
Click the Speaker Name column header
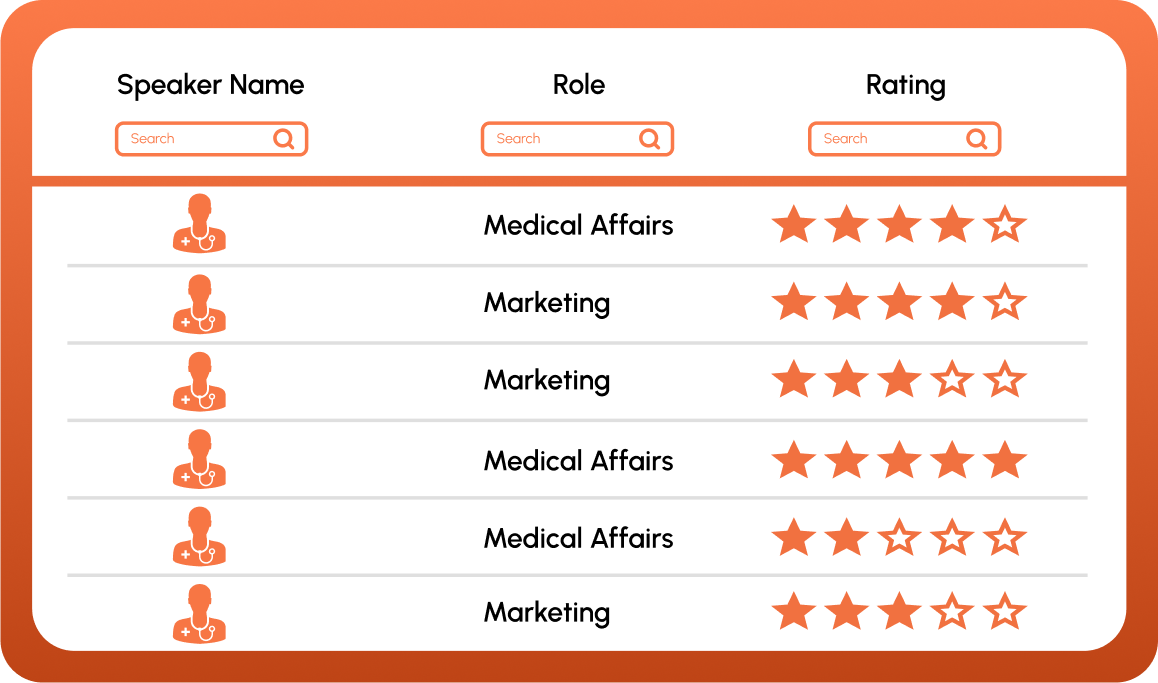click(x=210, y=85)
